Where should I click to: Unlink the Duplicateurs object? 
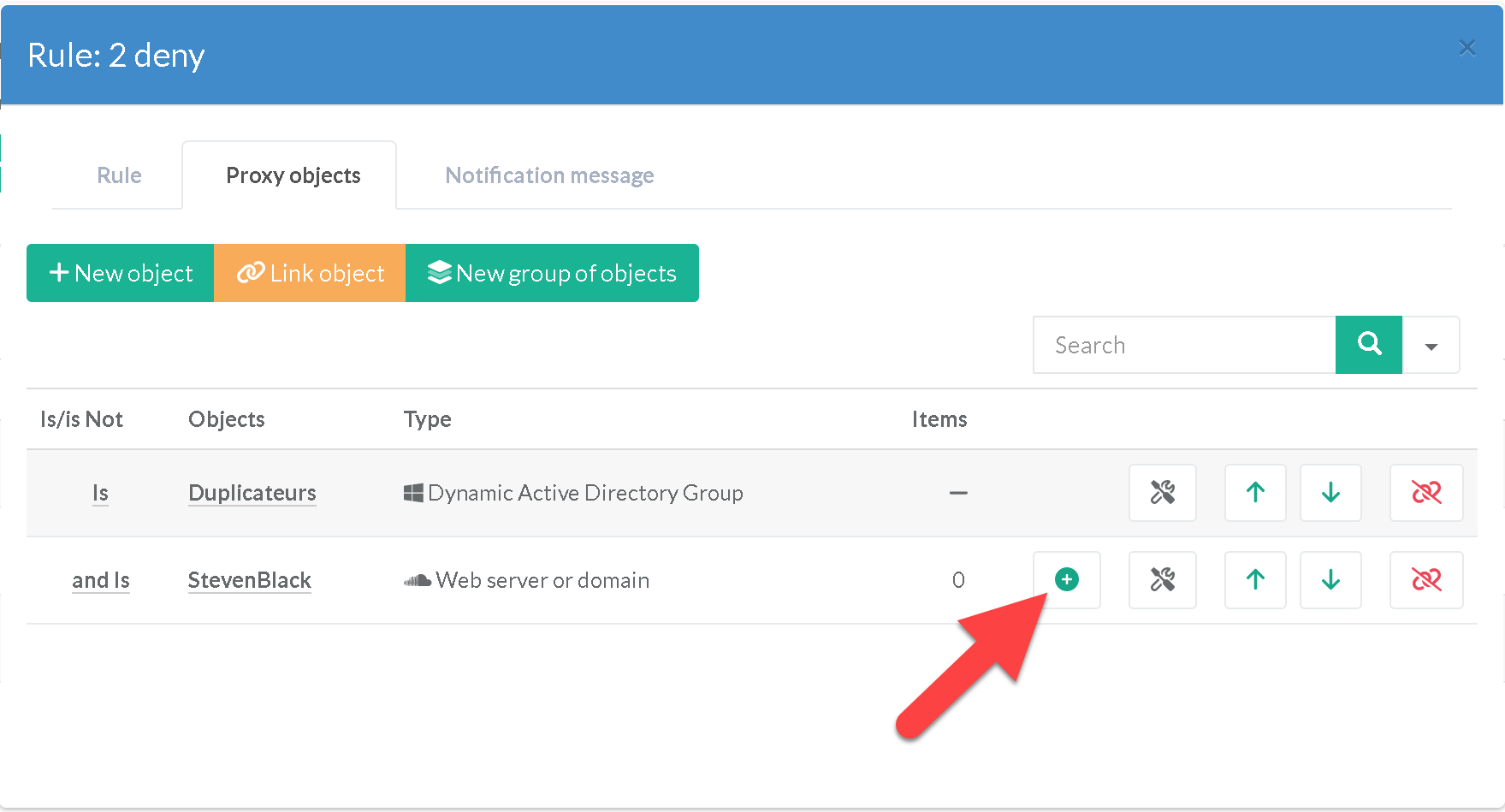(x=1426, y=493)
